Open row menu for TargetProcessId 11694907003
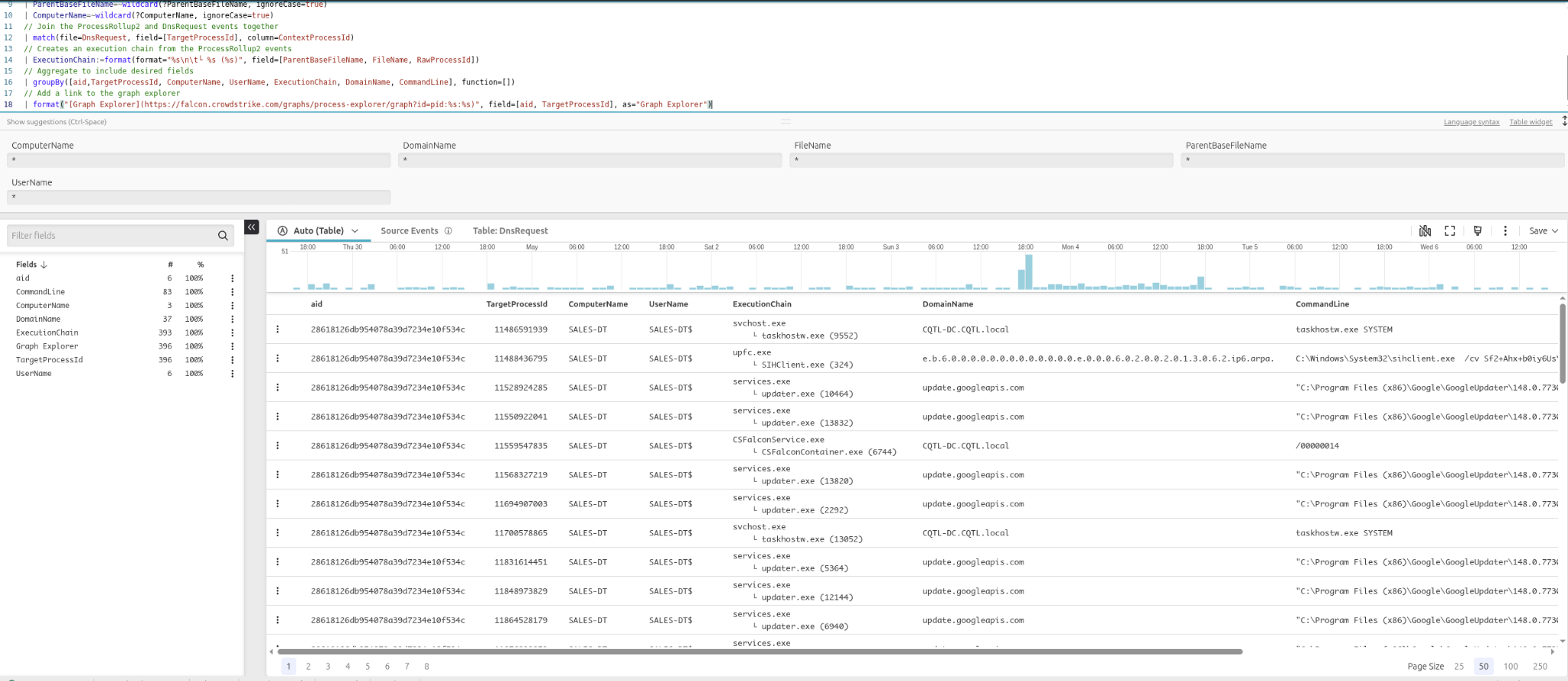This screenshot has height=681, width=1568. pos(277,504)
